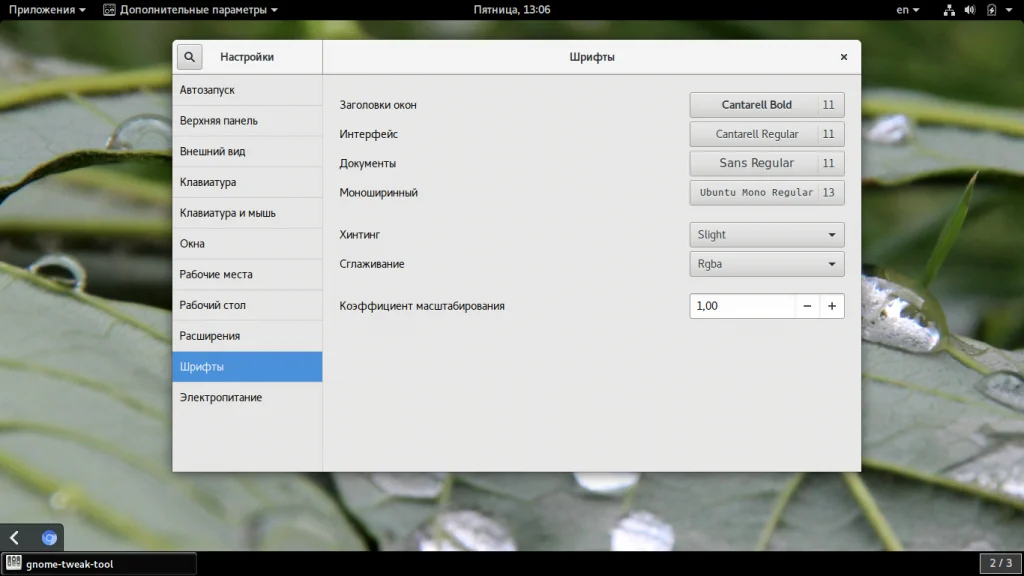
Task: Increase scaling factor with plus button
Action: coord(832,306)
